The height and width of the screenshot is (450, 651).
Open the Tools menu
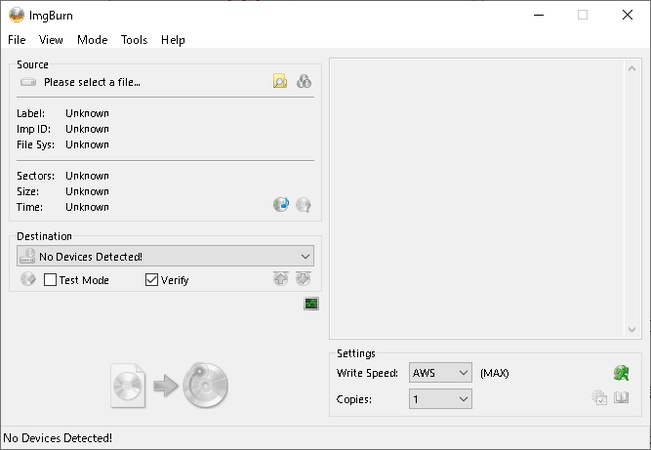tap(134, 40)
